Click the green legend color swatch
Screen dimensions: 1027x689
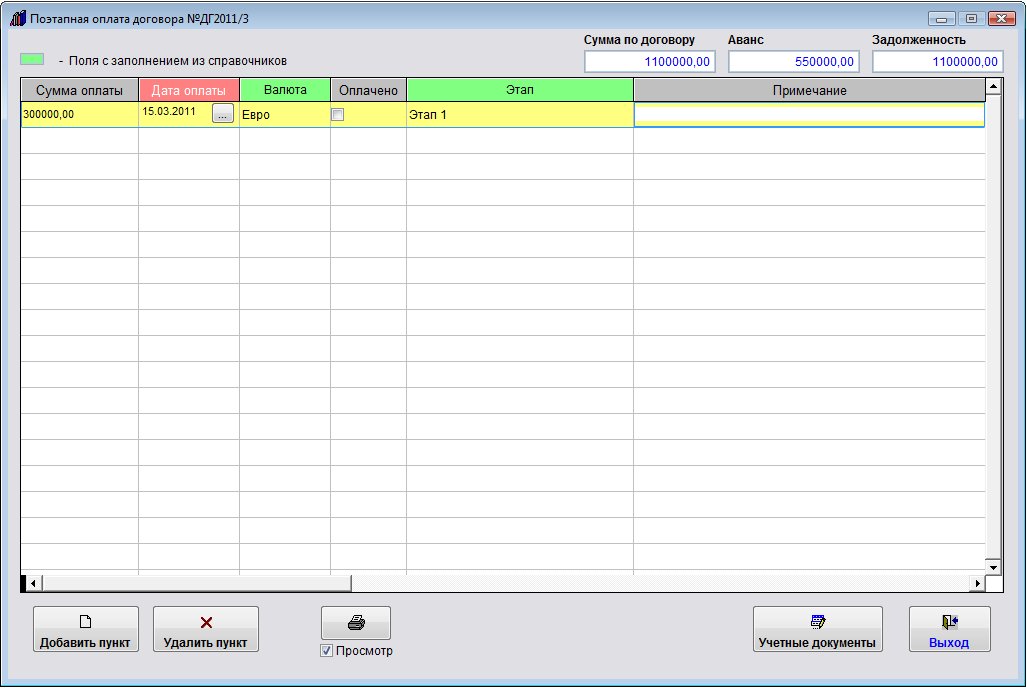(x=32, y=60)
